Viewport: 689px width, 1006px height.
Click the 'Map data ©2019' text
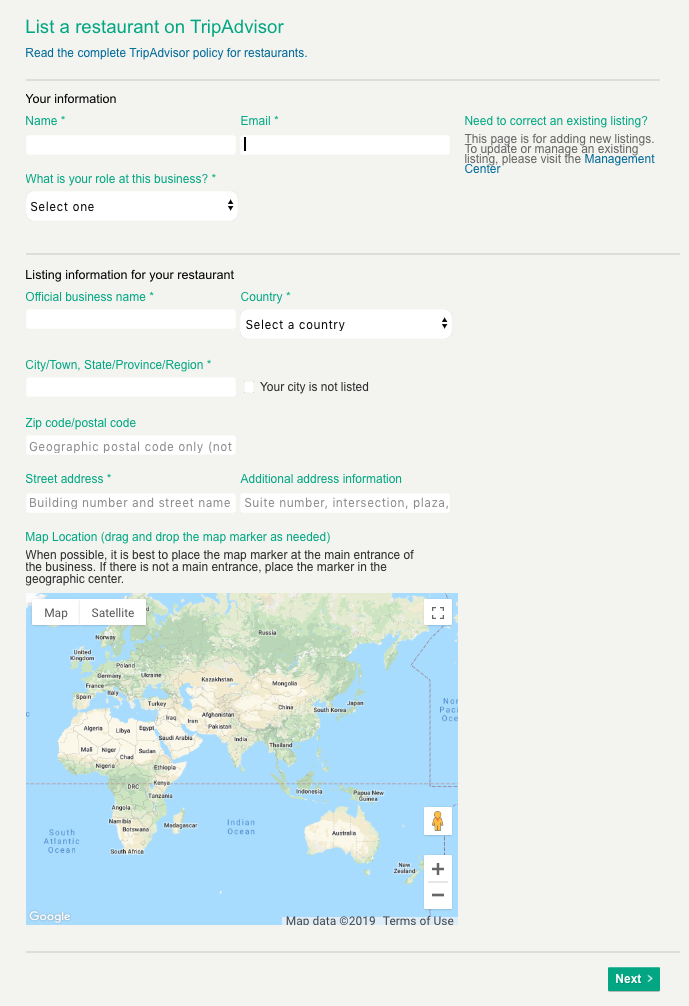[330, 920]
